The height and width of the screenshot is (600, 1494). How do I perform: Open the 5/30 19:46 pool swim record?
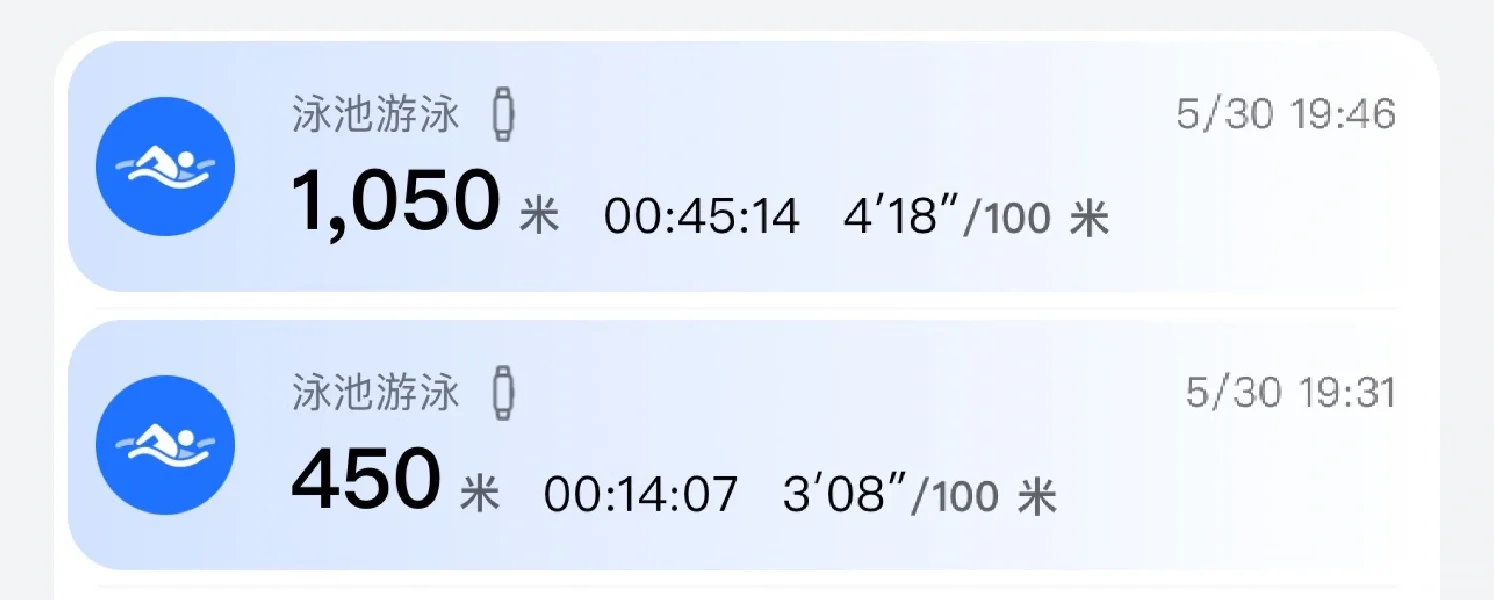747,166
